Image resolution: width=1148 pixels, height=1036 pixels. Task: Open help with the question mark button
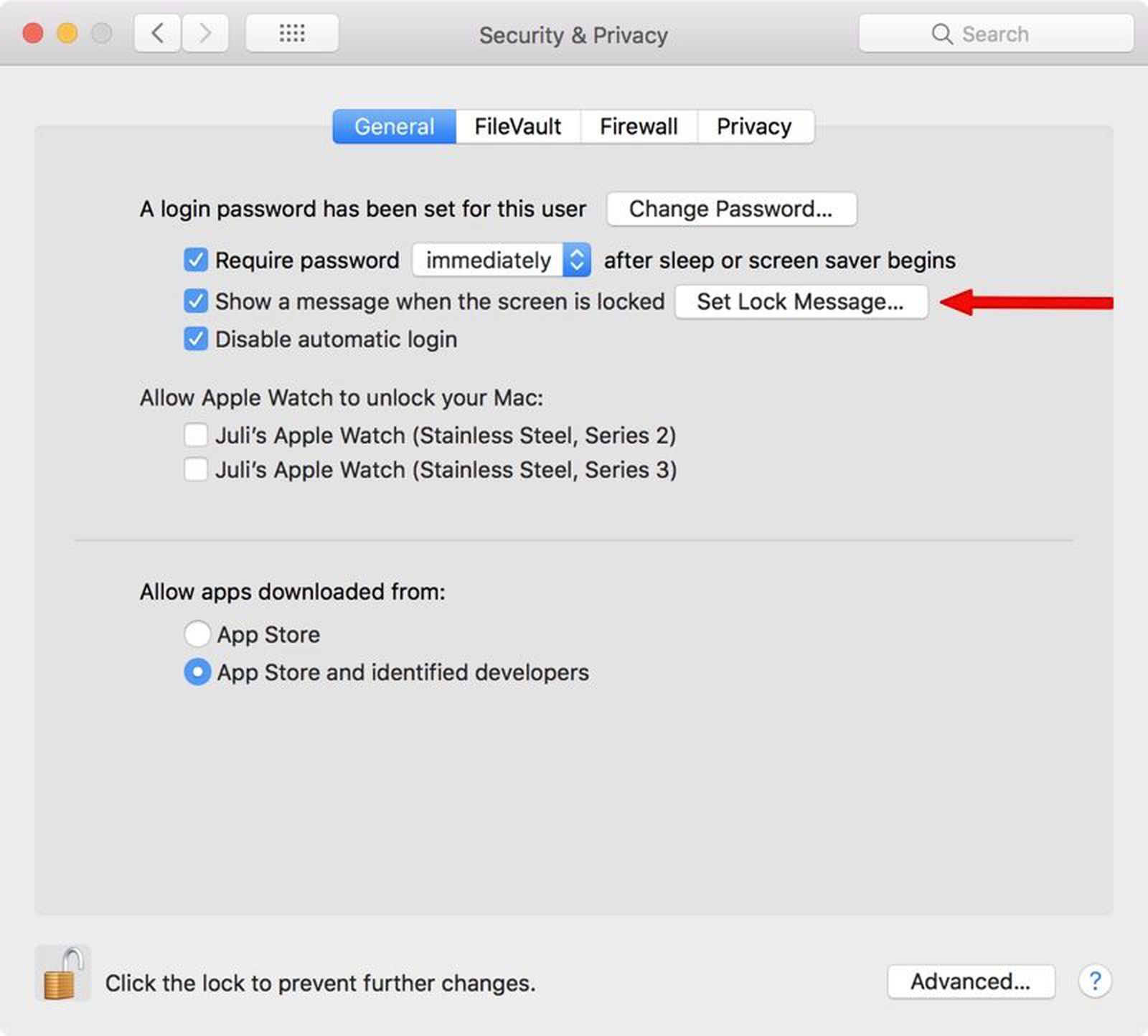click(x=1094, y=981)
